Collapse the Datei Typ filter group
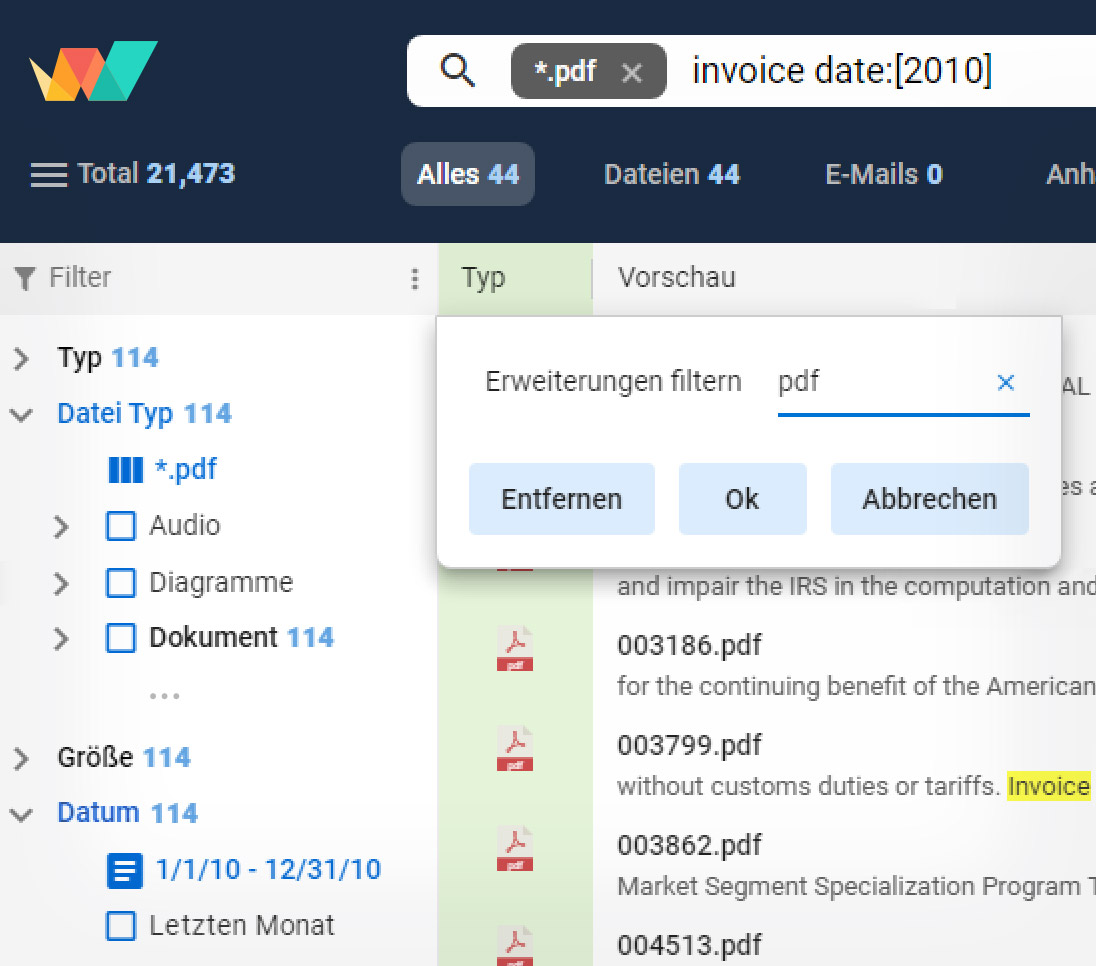Screen dimensions: 1096x966 click(x=22, y=415)
